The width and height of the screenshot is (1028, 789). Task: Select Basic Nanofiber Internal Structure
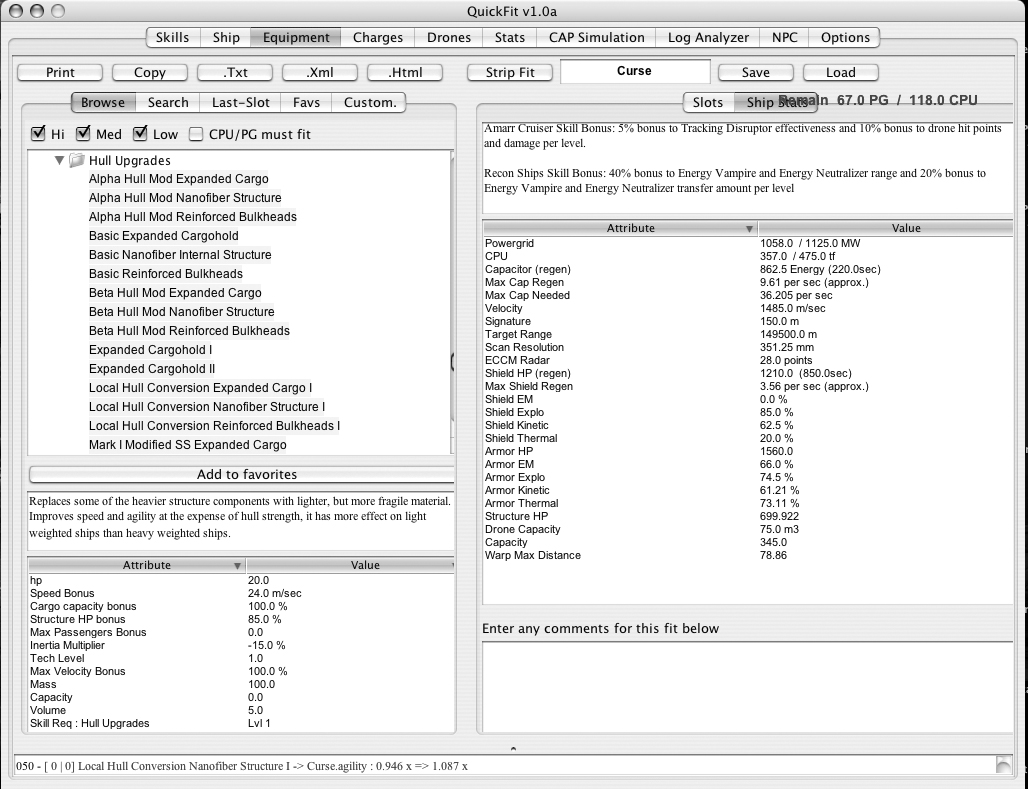click(180, 255)
